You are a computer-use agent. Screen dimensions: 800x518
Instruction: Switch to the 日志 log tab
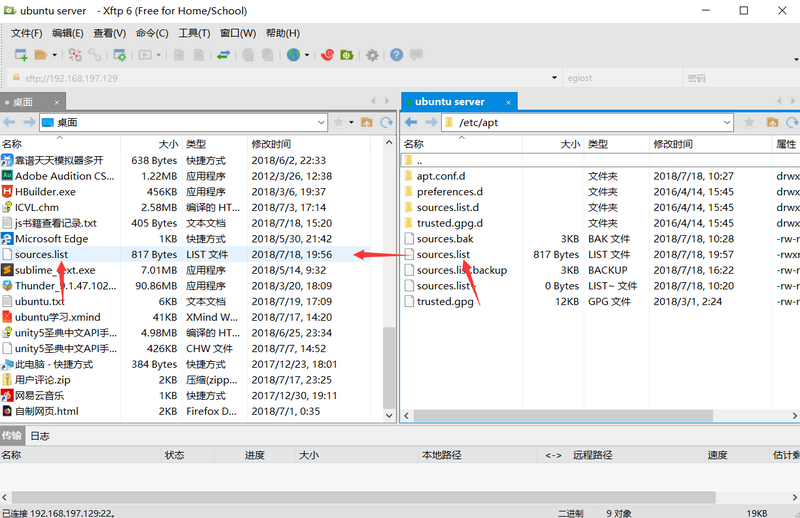click(x=40, y=436)
